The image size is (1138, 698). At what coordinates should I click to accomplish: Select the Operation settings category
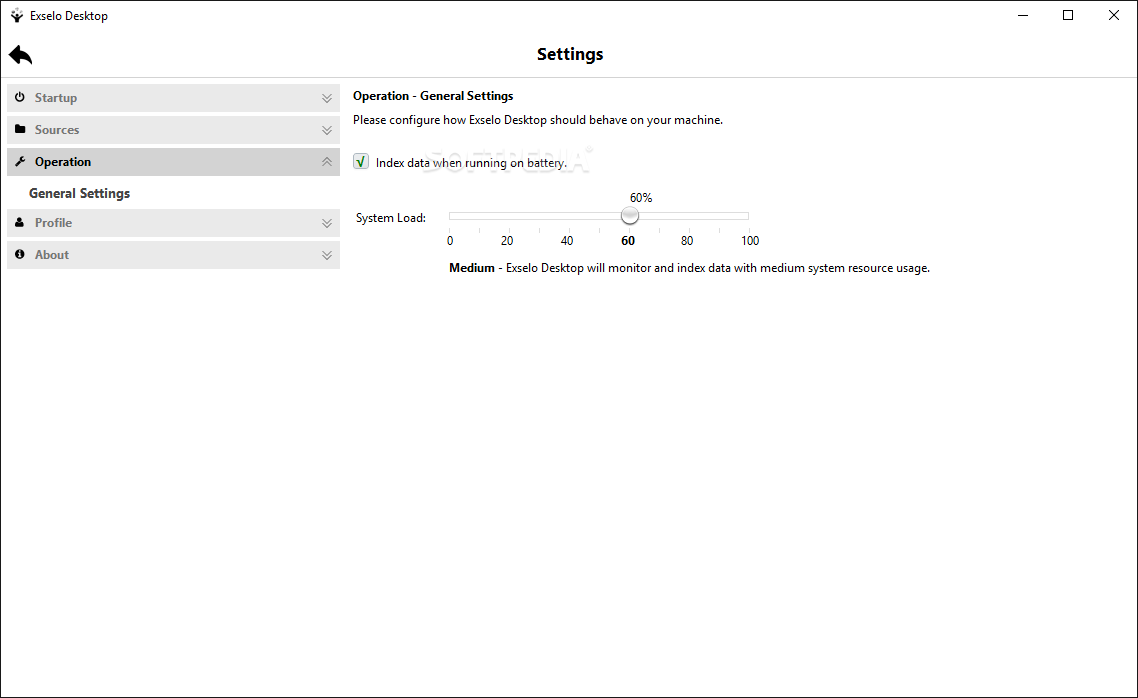[173, 162]
